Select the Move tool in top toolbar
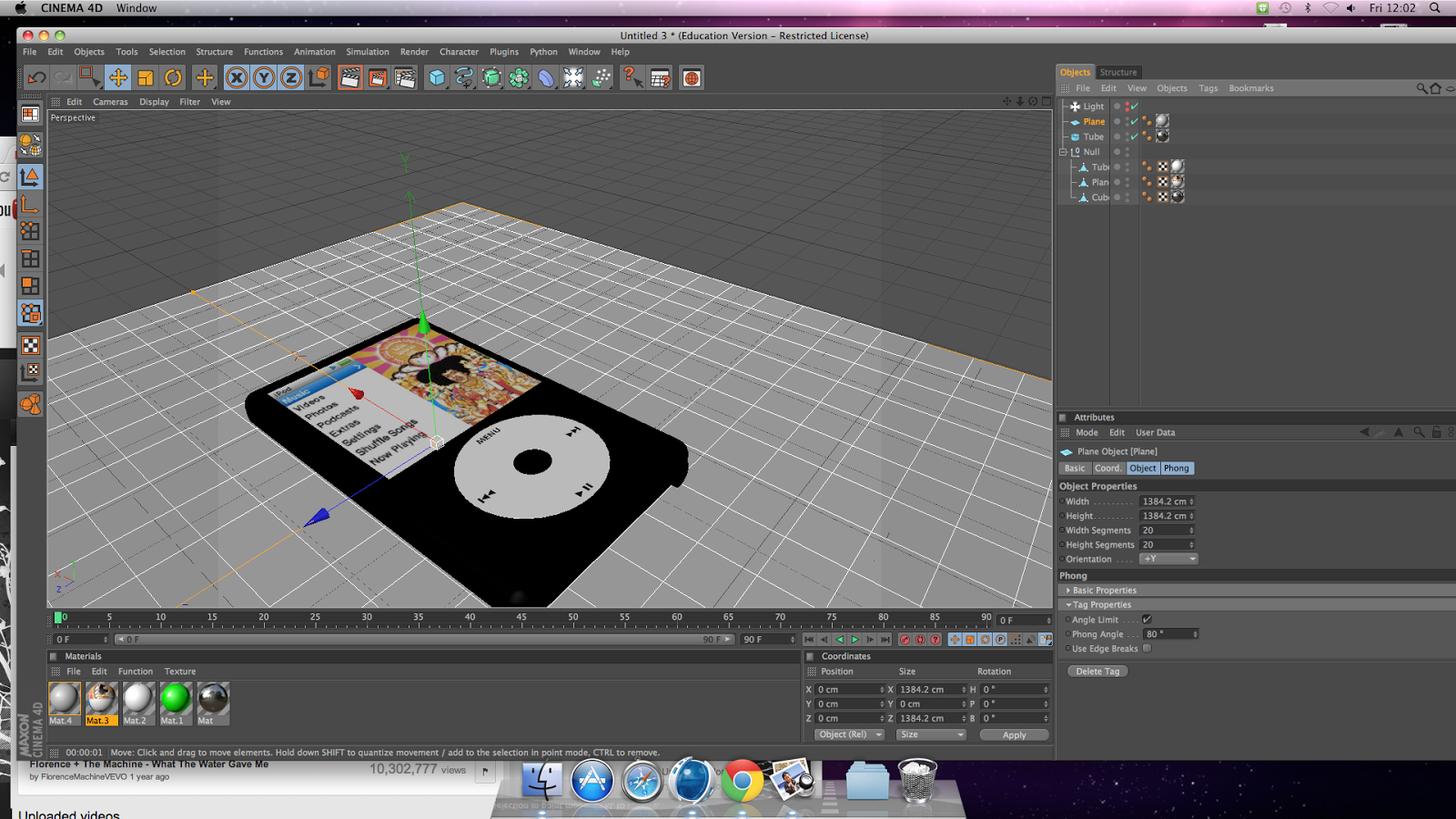 (x=117, y=78)
